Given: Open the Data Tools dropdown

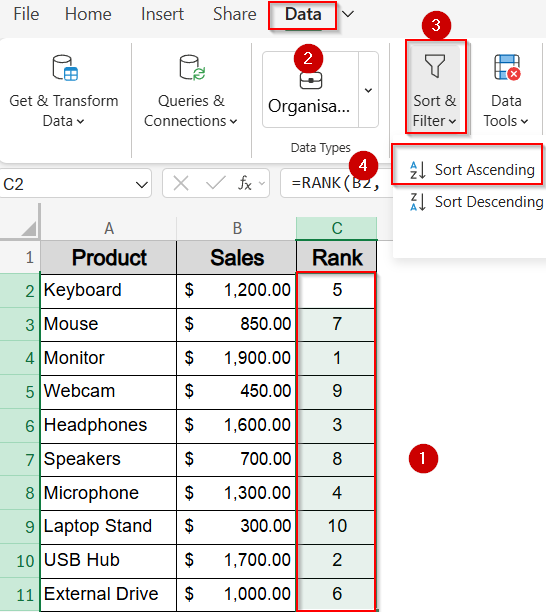Looking at the screenshot, I should (506, 92).
